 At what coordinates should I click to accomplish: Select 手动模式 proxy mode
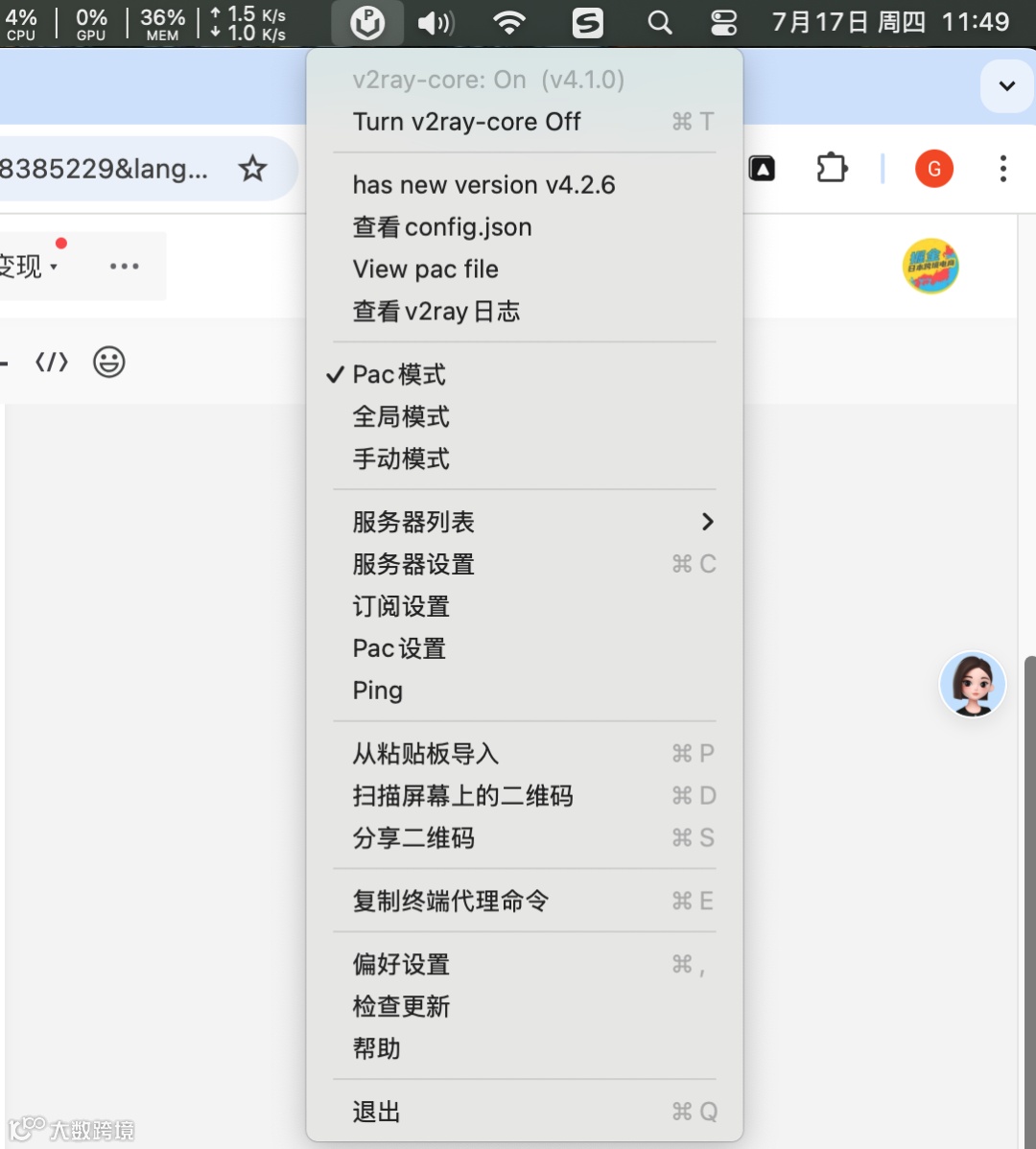[401, 458]
